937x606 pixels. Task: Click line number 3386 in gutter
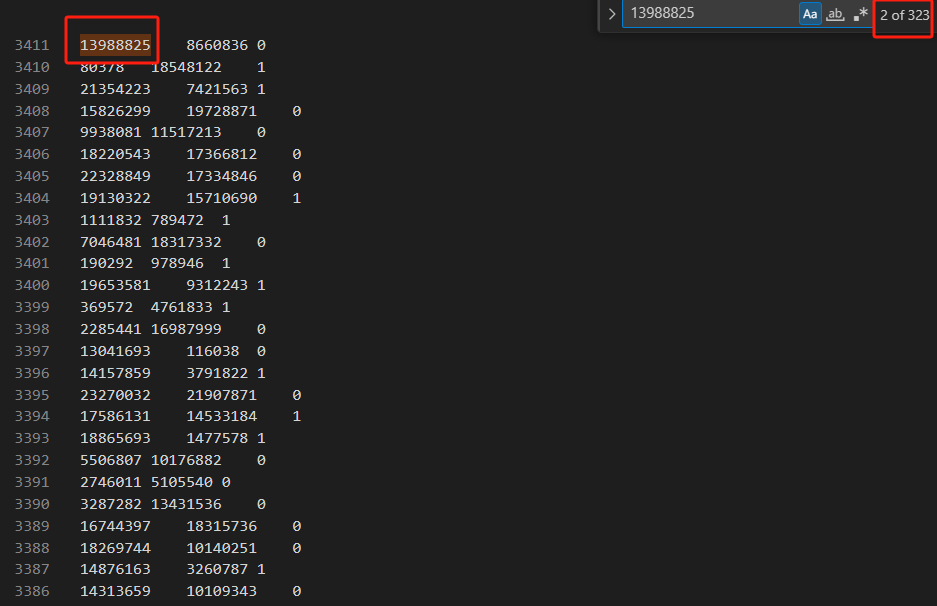click(32, 592)
